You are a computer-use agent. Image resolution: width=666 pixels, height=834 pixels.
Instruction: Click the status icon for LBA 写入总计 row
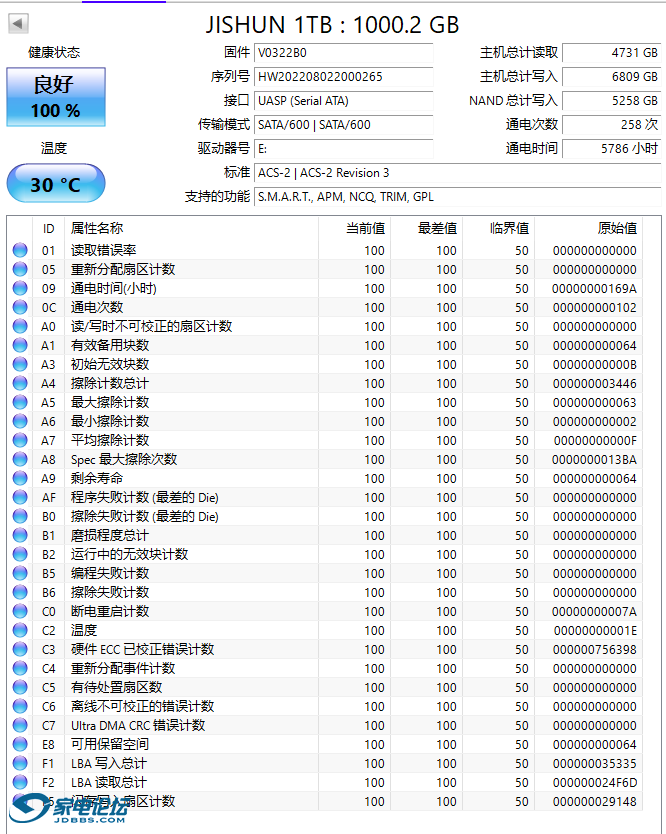pyautogui.click(x=20, y=763)
